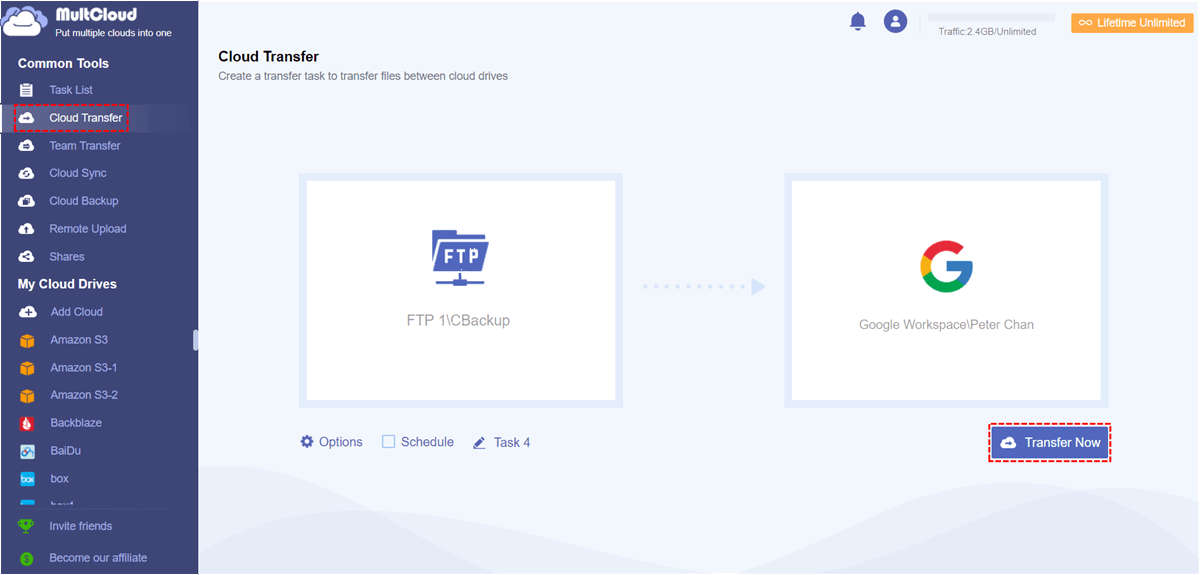Click the MultCloud logo icon
This screenshot has height=575, width=1200.
(x=26, y=22)
